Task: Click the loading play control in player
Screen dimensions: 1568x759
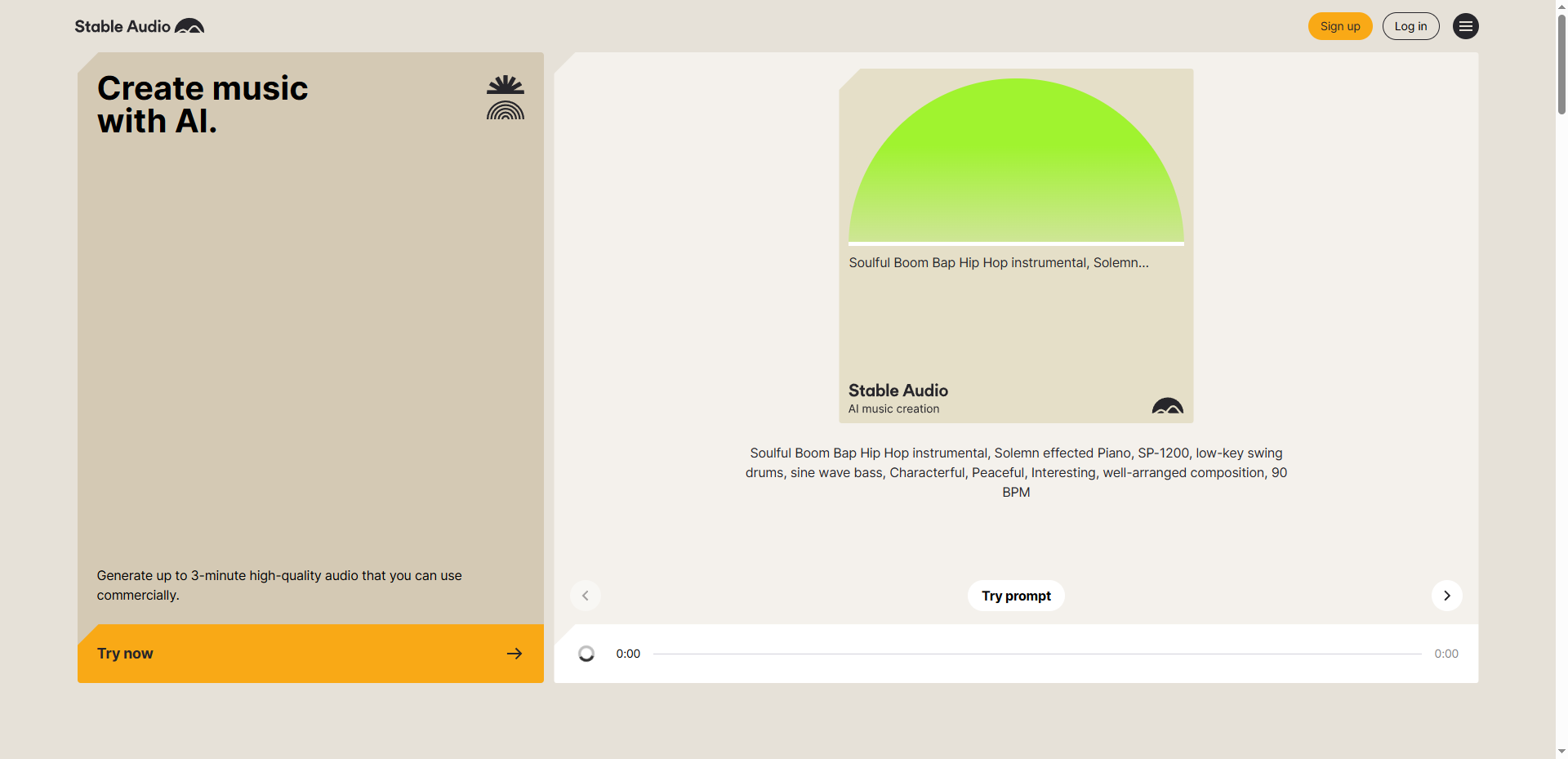Action: 586,654
